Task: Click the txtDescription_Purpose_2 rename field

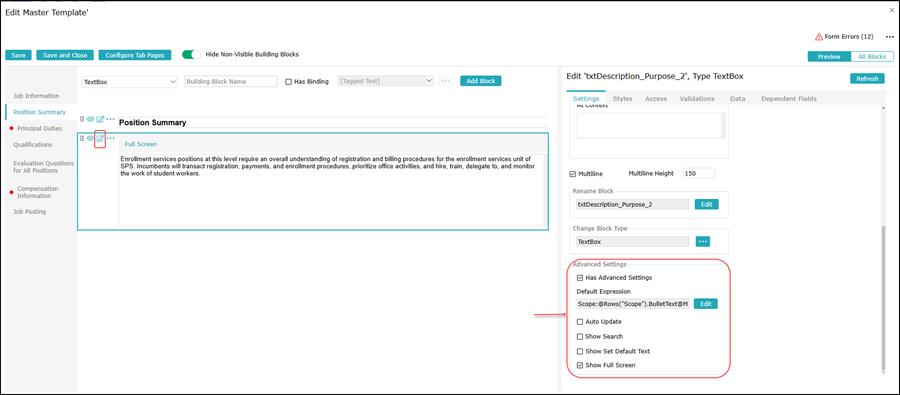Action: 633,204
